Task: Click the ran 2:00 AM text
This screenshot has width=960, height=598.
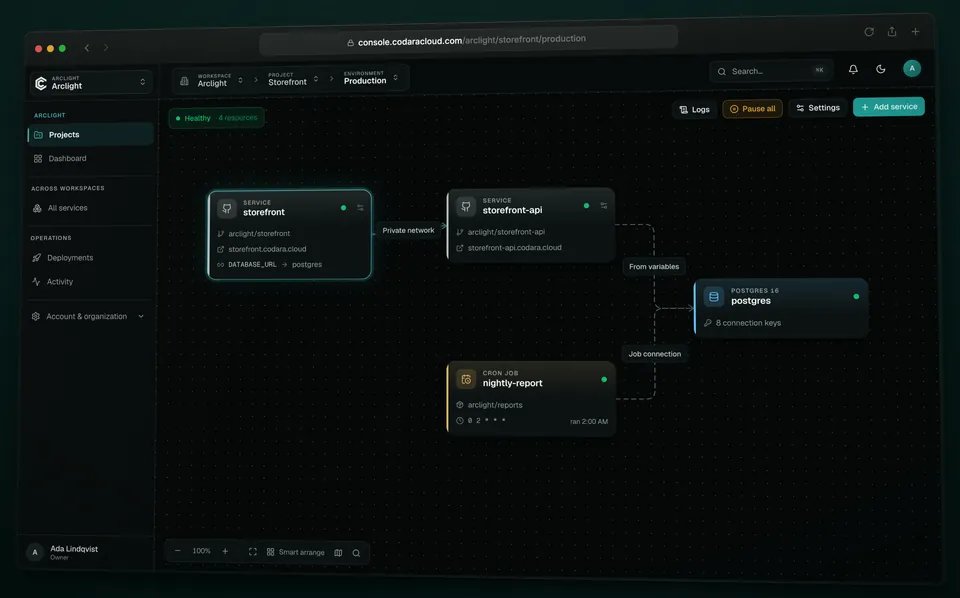Action: (x=589, y=422)
